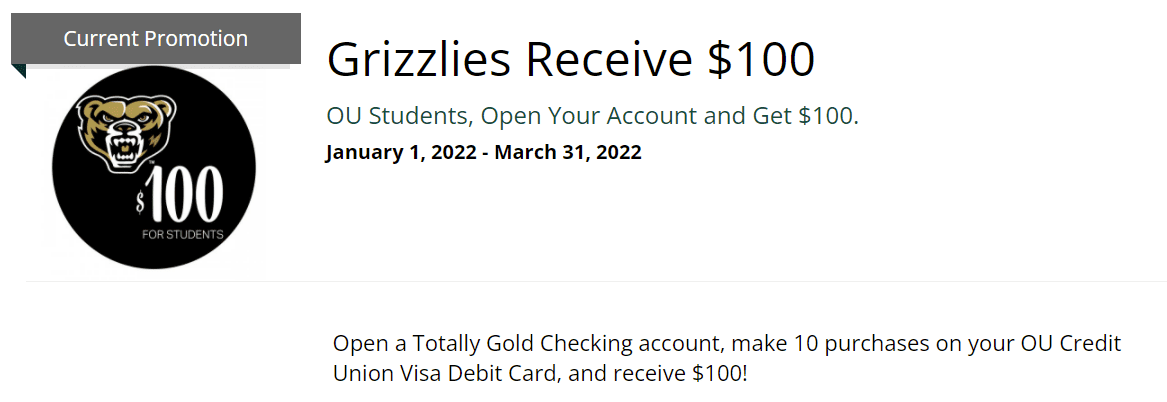Screen dimensions: 1167x402
Task: Click the horizontal divider below the promotion header
Action: pos(595,281)
